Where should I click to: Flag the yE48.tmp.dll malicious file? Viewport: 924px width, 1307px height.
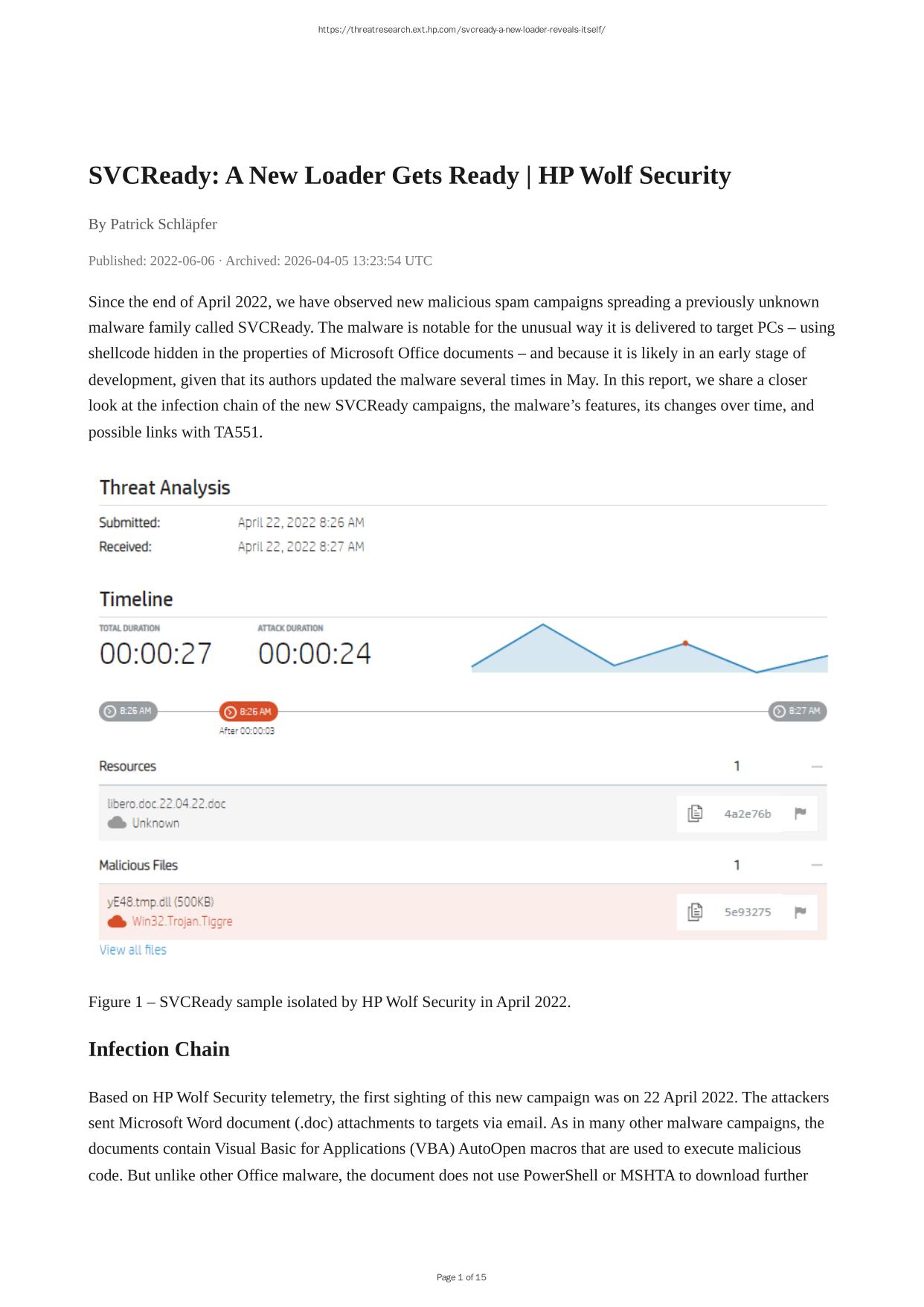click(801, 912)
